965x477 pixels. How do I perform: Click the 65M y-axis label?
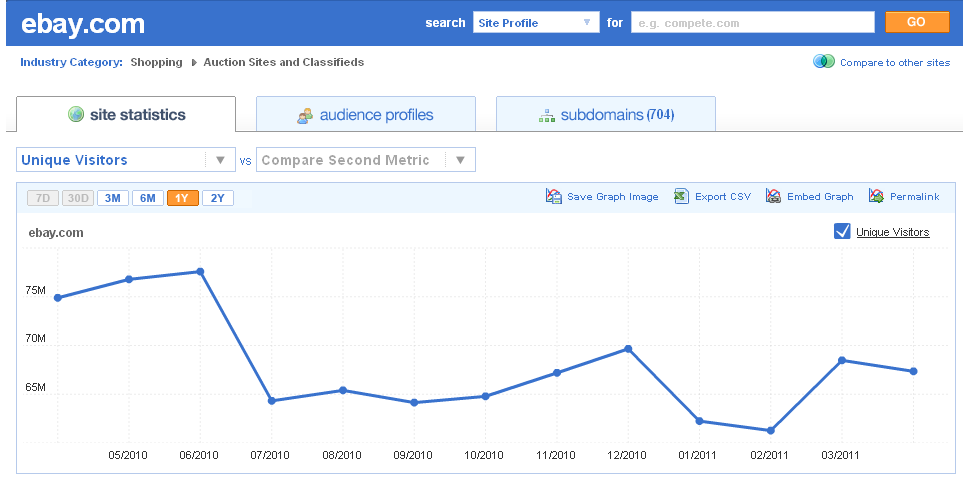pos(36,387)
